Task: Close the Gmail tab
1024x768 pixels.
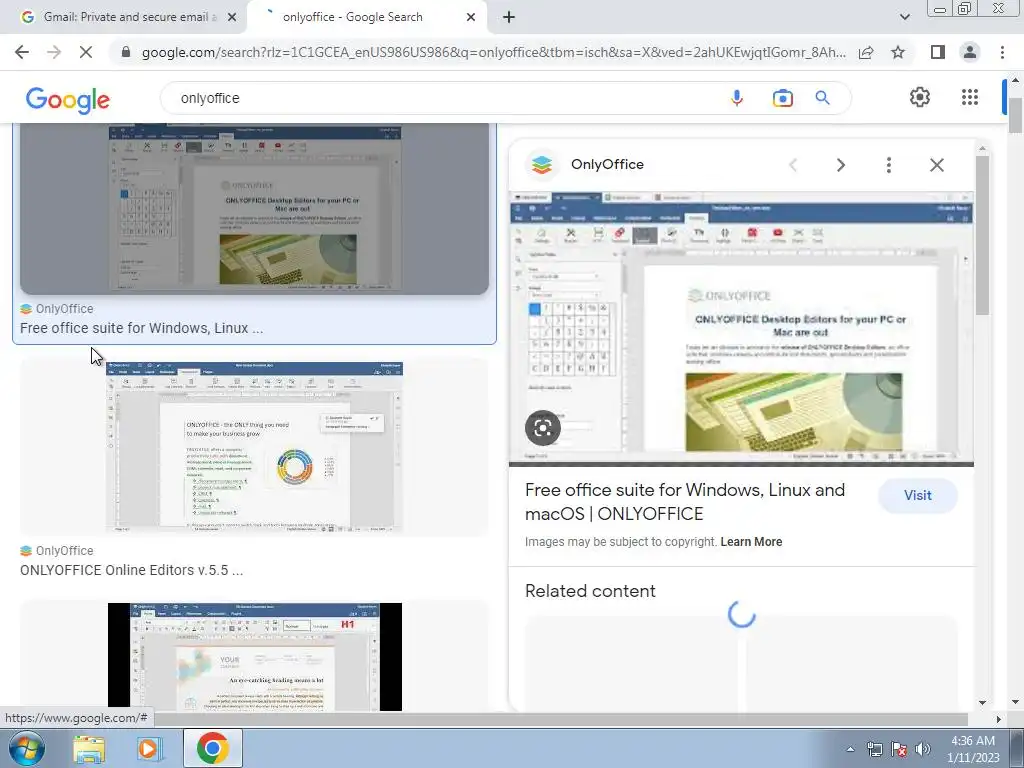Action: [232, 18]
